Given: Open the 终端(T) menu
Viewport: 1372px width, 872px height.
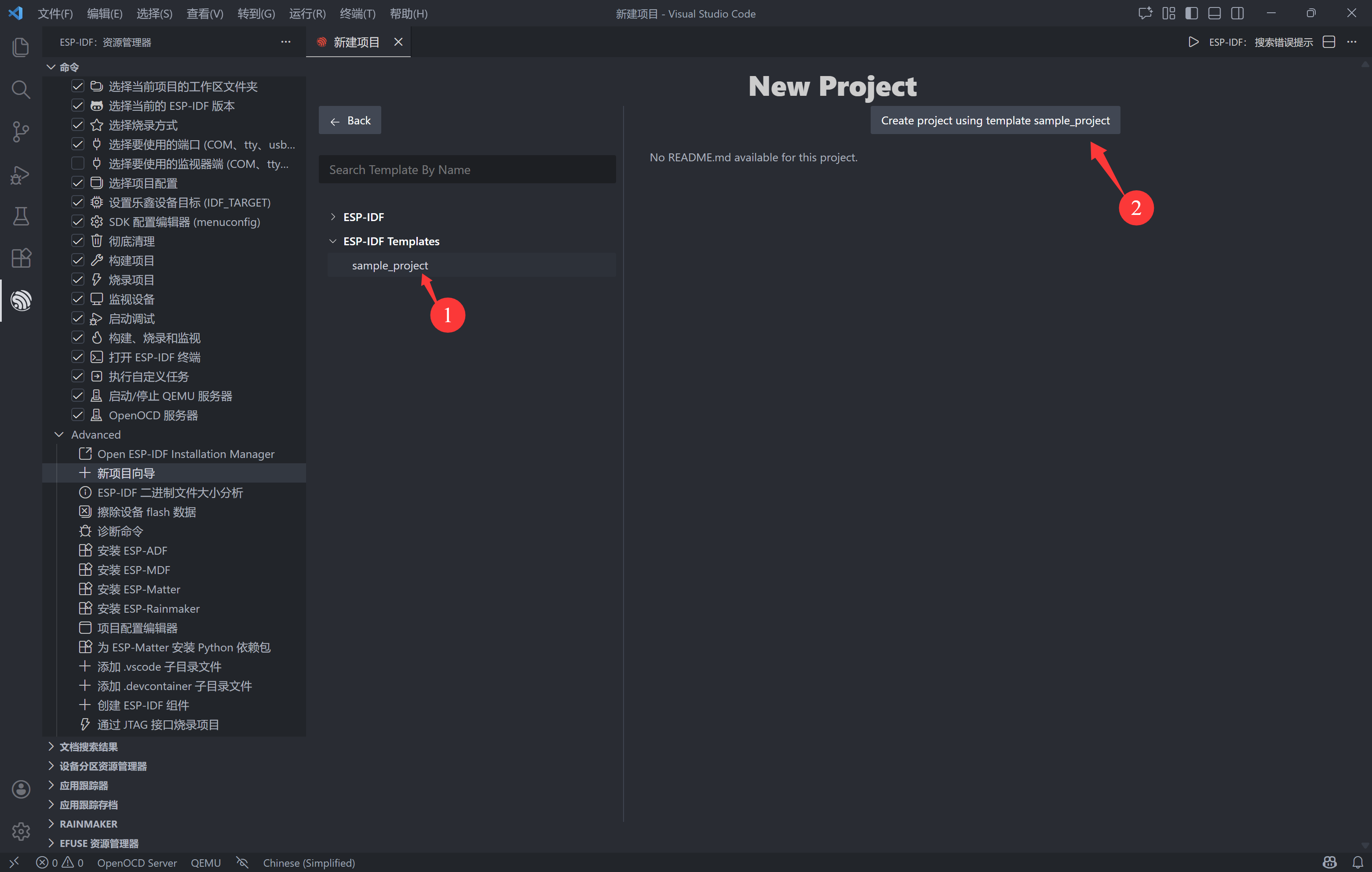Looking at the screenshot, I should (357, 13).
